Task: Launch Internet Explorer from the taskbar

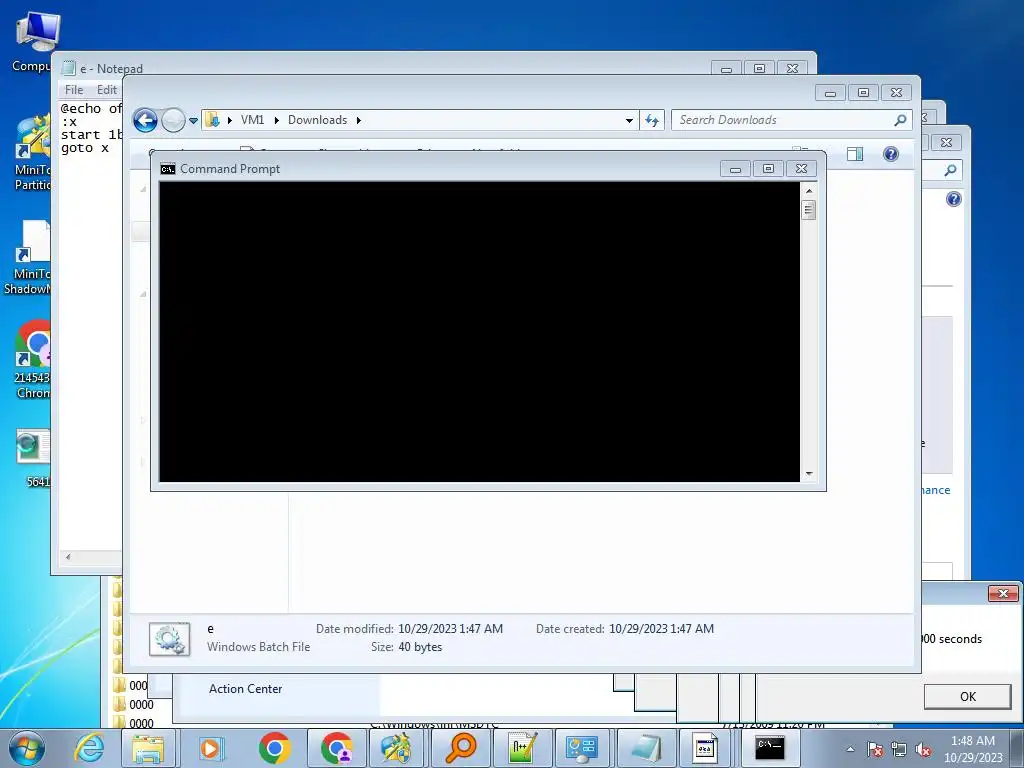Action: [x=89, y=748]
